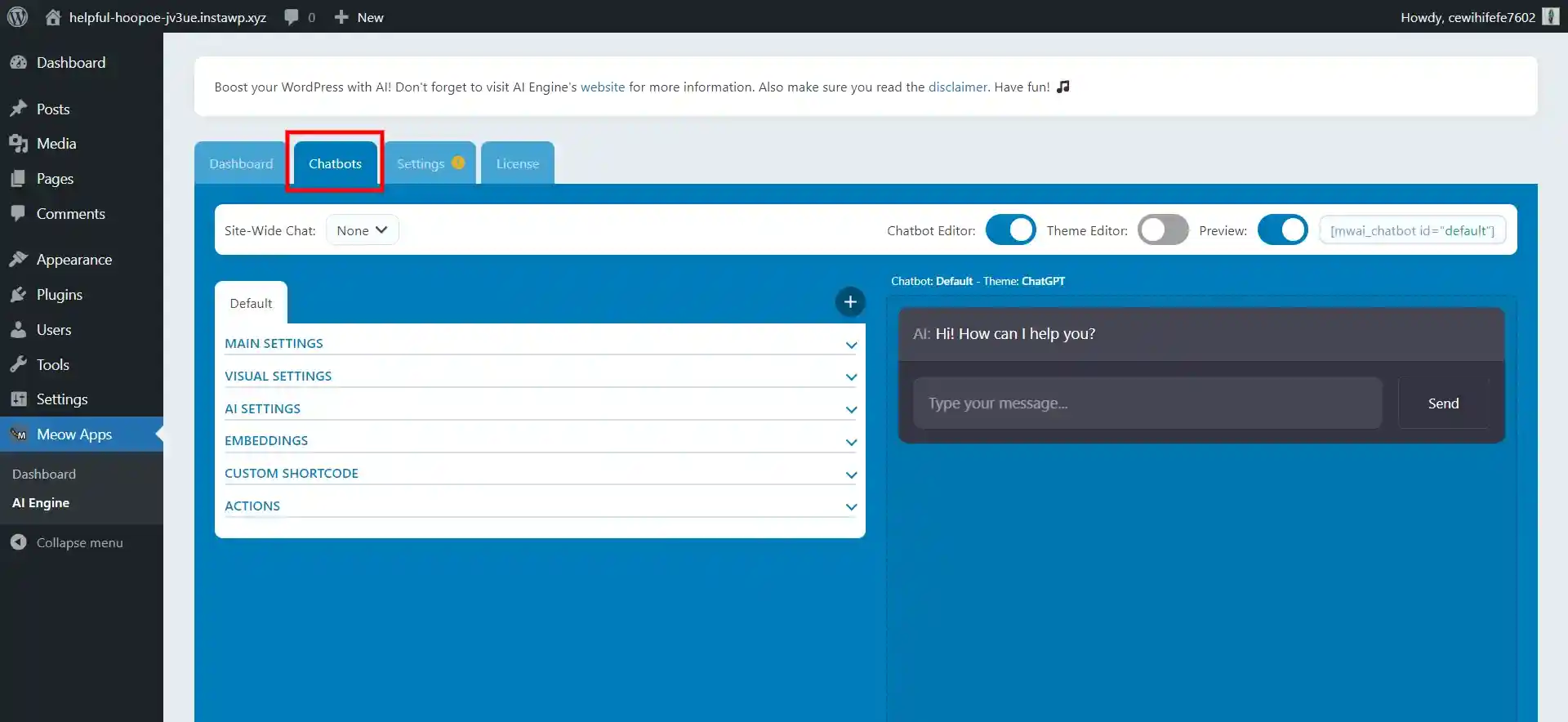
Task: Open the comments bubble in admin bar
Action: 291,17
